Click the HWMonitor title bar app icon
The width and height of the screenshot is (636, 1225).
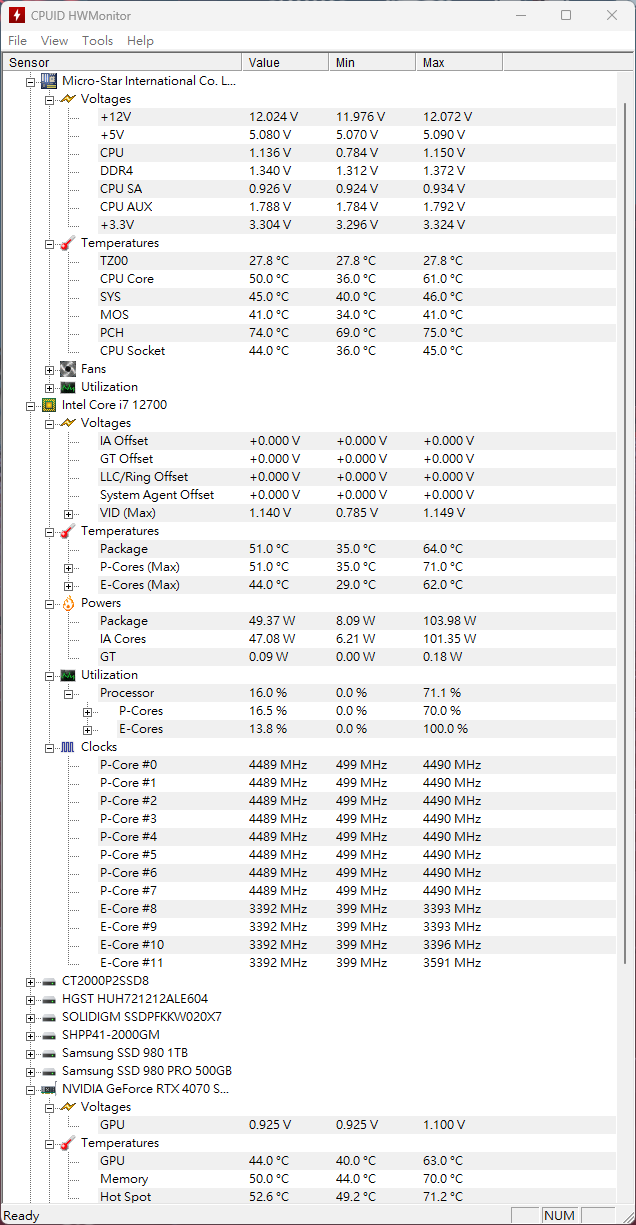[17, 15]
